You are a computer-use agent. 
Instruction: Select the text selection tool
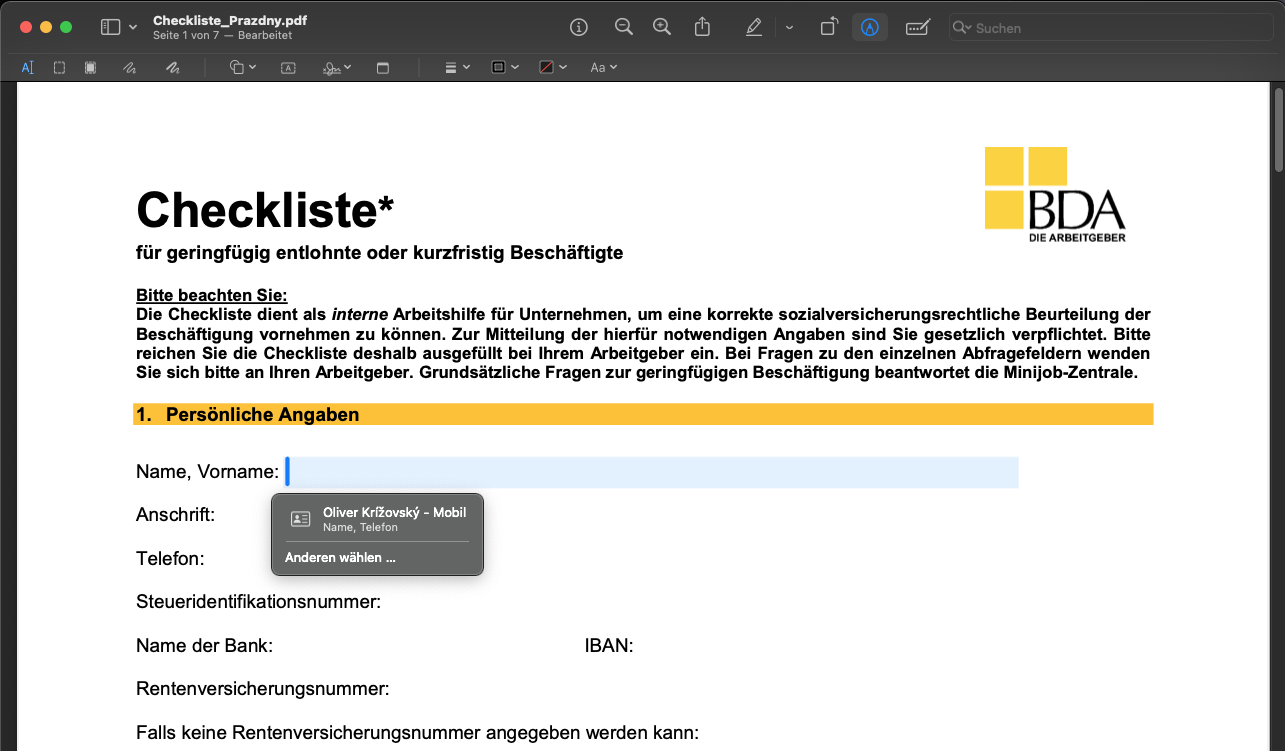[27, 67]
